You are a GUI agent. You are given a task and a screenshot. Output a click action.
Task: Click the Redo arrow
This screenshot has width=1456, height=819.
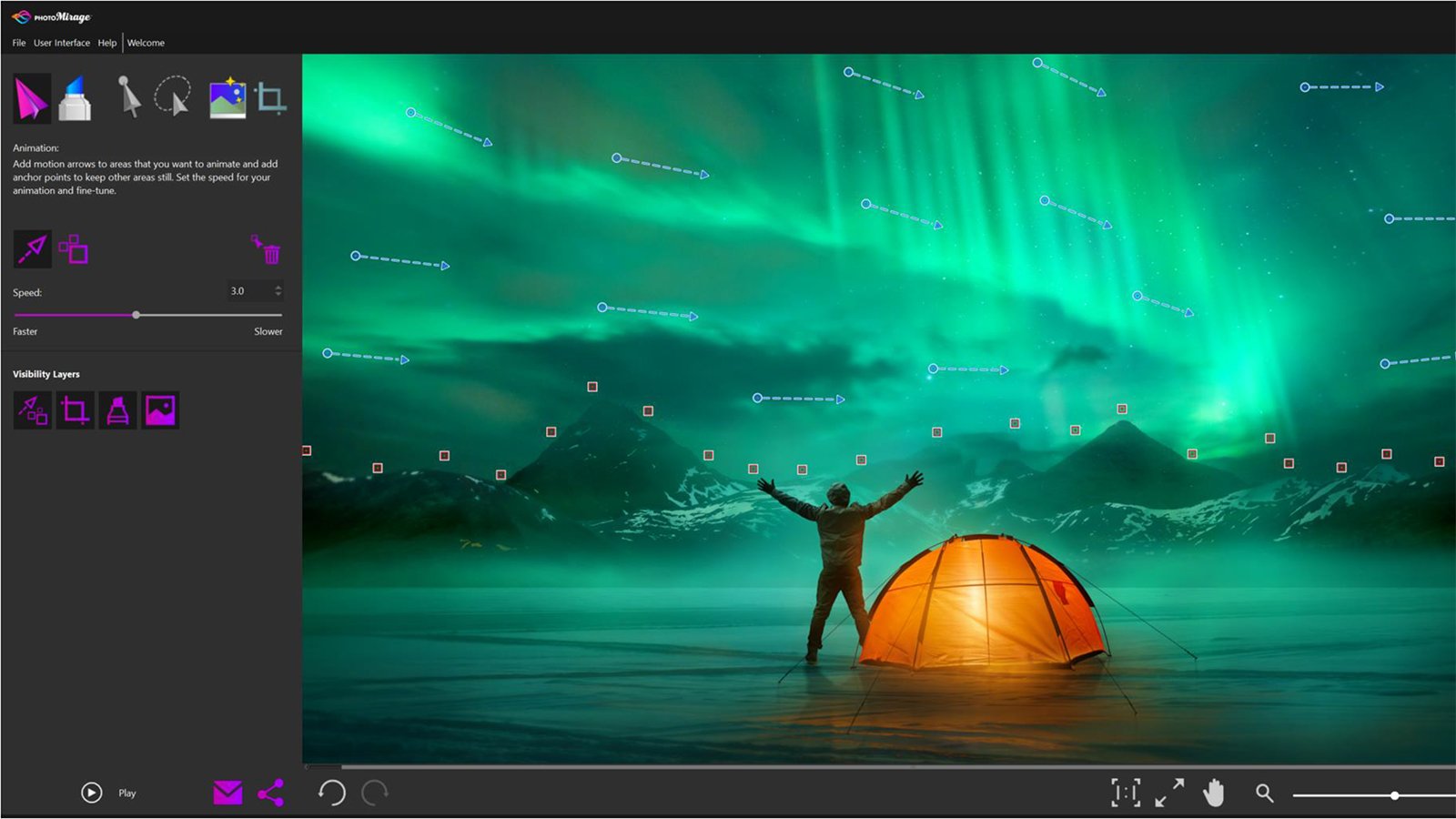point(374,793)
